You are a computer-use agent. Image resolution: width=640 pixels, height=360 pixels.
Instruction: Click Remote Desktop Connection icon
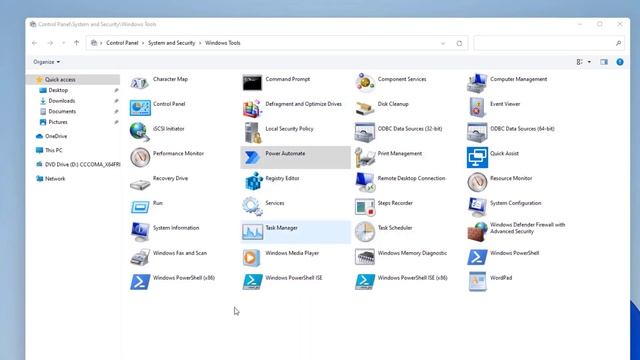point(365,182)
